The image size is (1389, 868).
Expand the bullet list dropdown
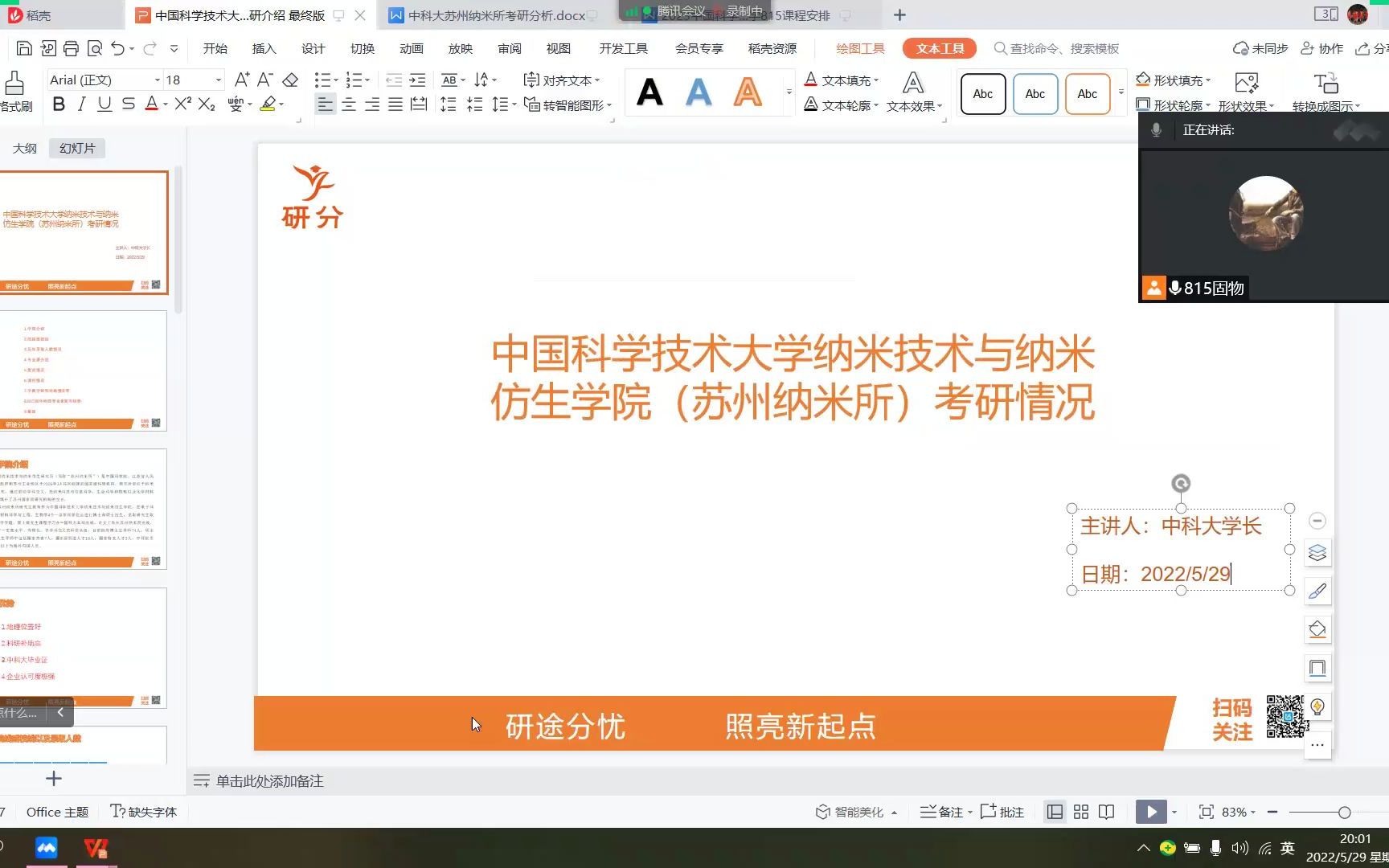click(x=335, y=80)
